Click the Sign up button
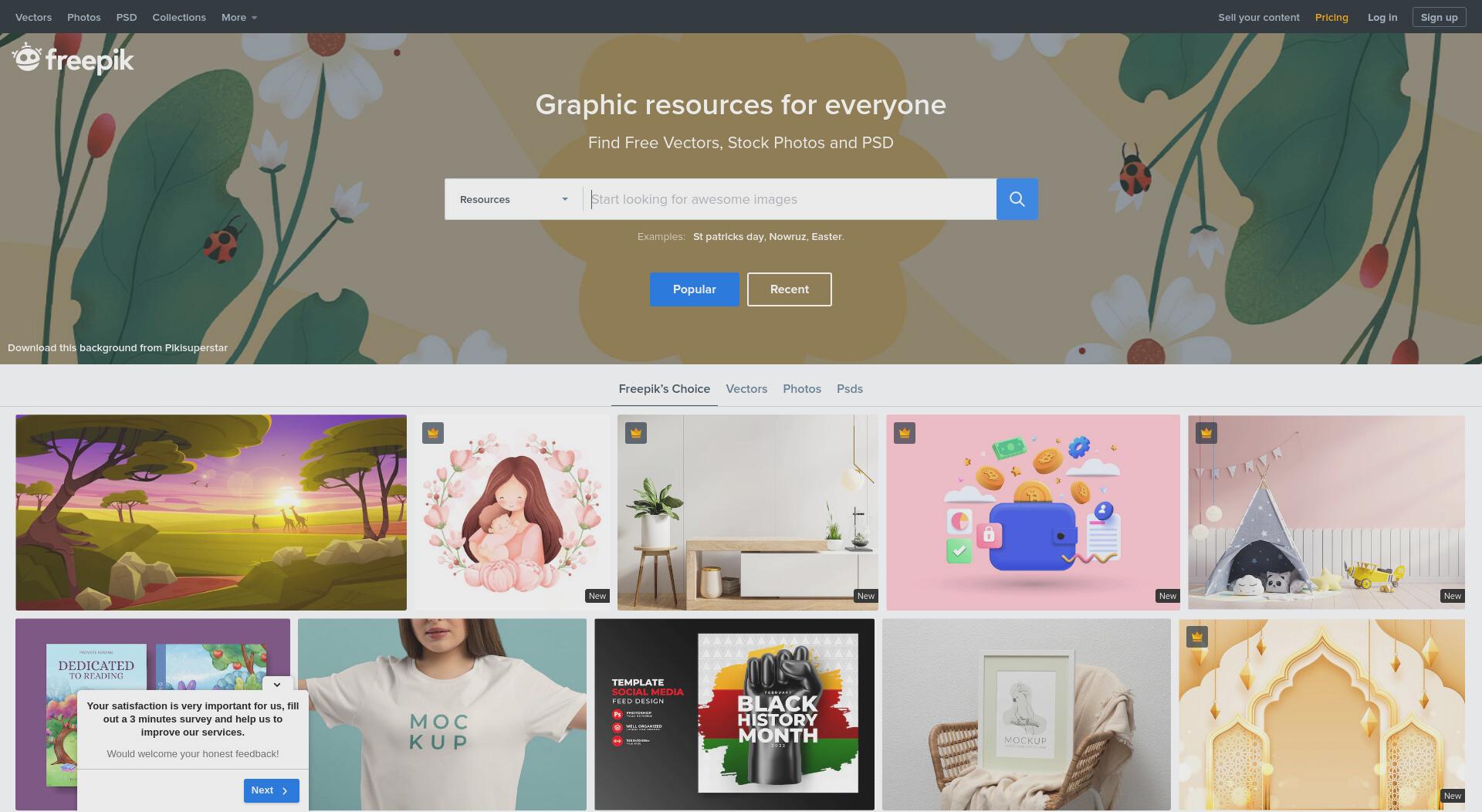The image size is (1482, 812). tap(1439, 17)
